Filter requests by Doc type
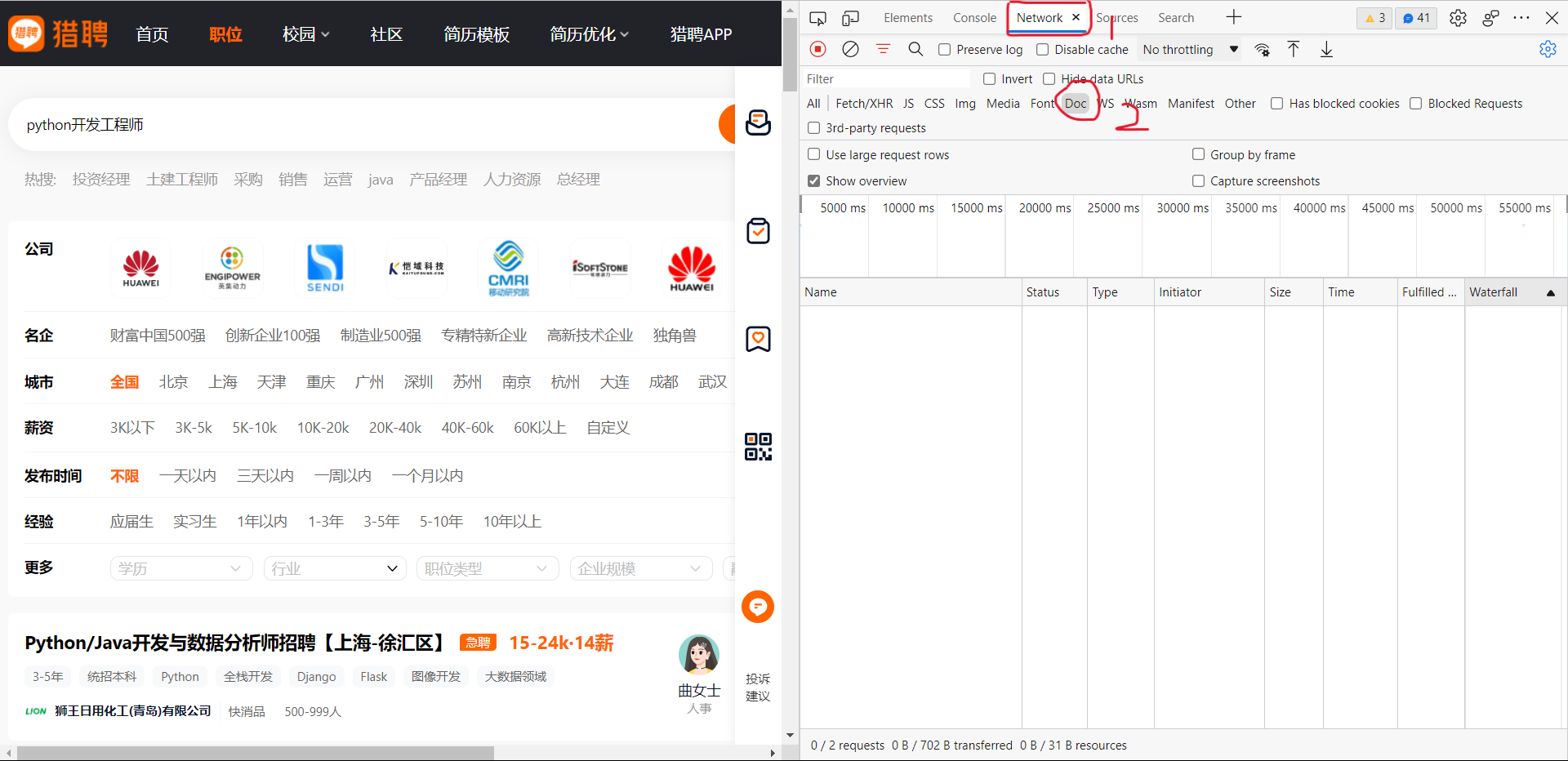This screenshot has height=761, width=1568. (x=1076, y=103)
